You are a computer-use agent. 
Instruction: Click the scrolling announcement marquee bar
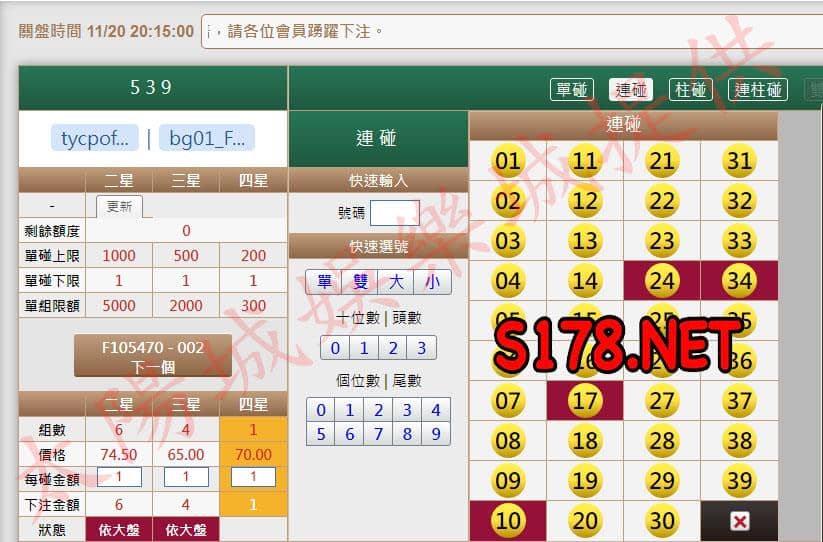tap(512, 32)
